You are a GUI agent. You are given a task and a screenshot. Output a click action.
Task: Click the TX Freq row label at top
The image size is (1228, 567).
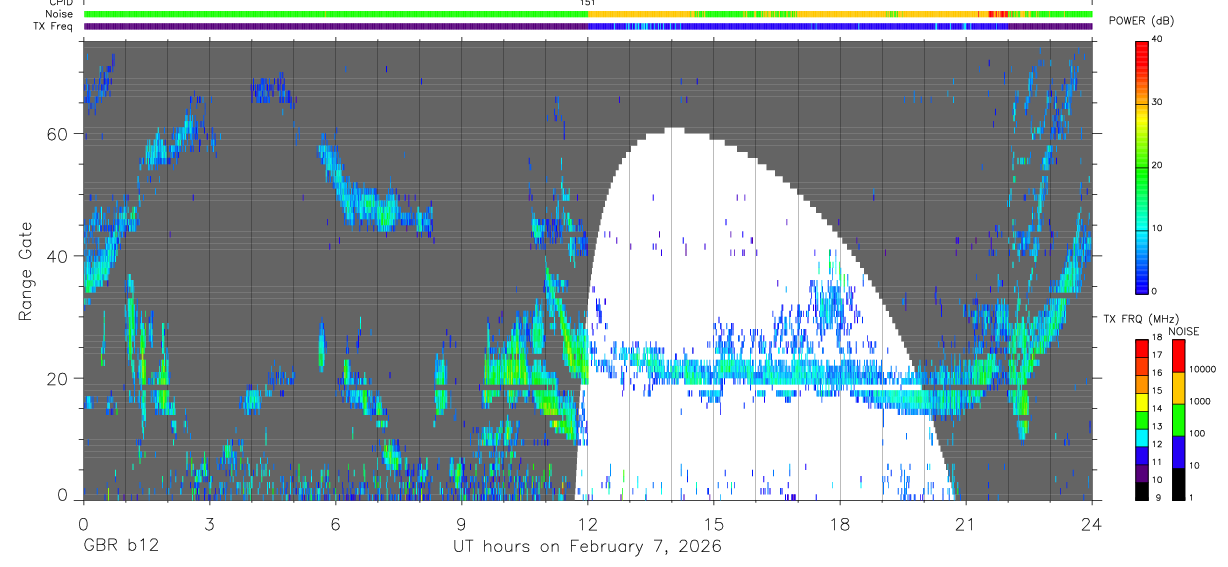tap(55, 26)
